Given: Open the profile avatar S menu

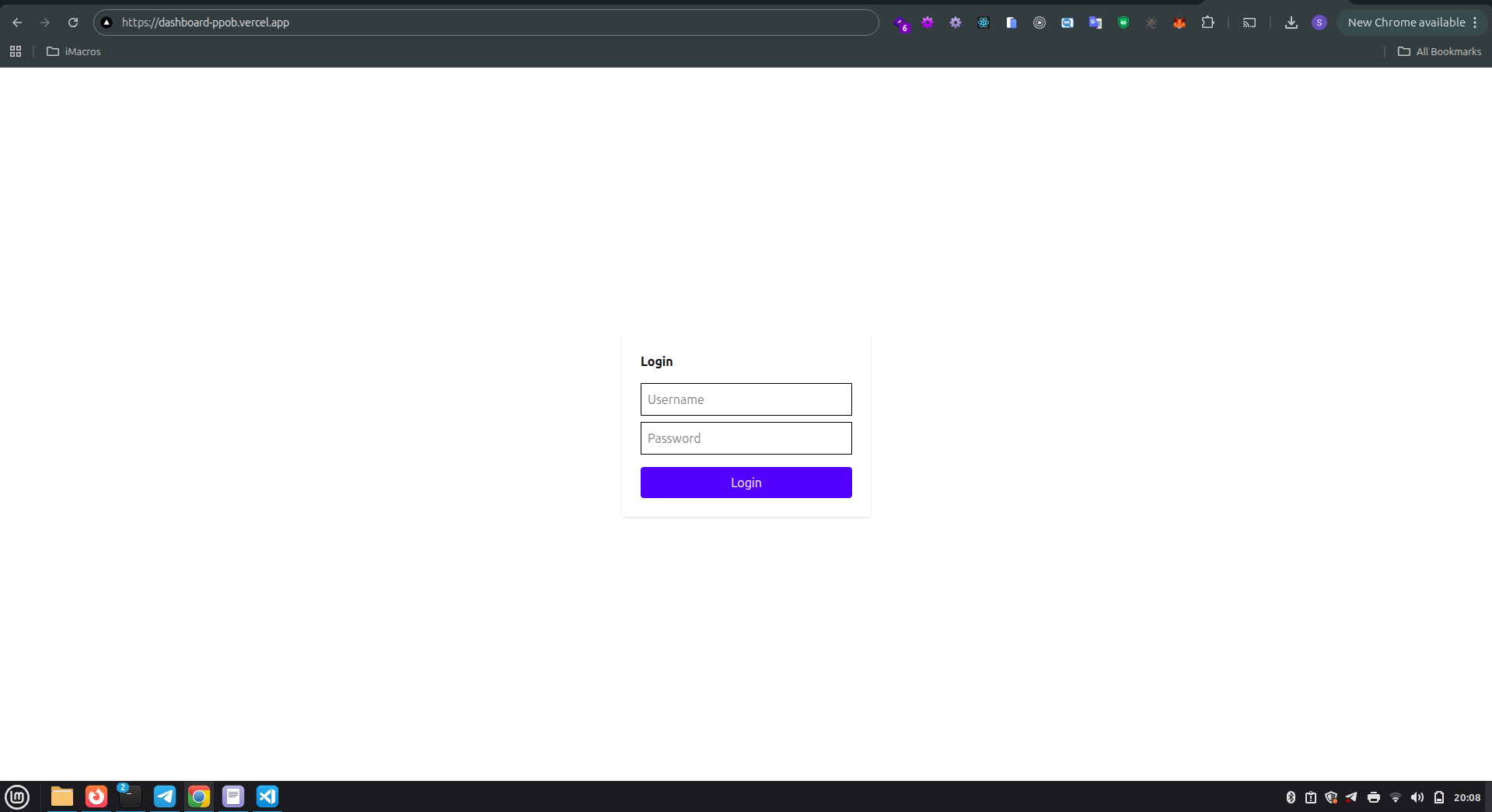Looking at the screenshot, I should [x=1319, y=23].
